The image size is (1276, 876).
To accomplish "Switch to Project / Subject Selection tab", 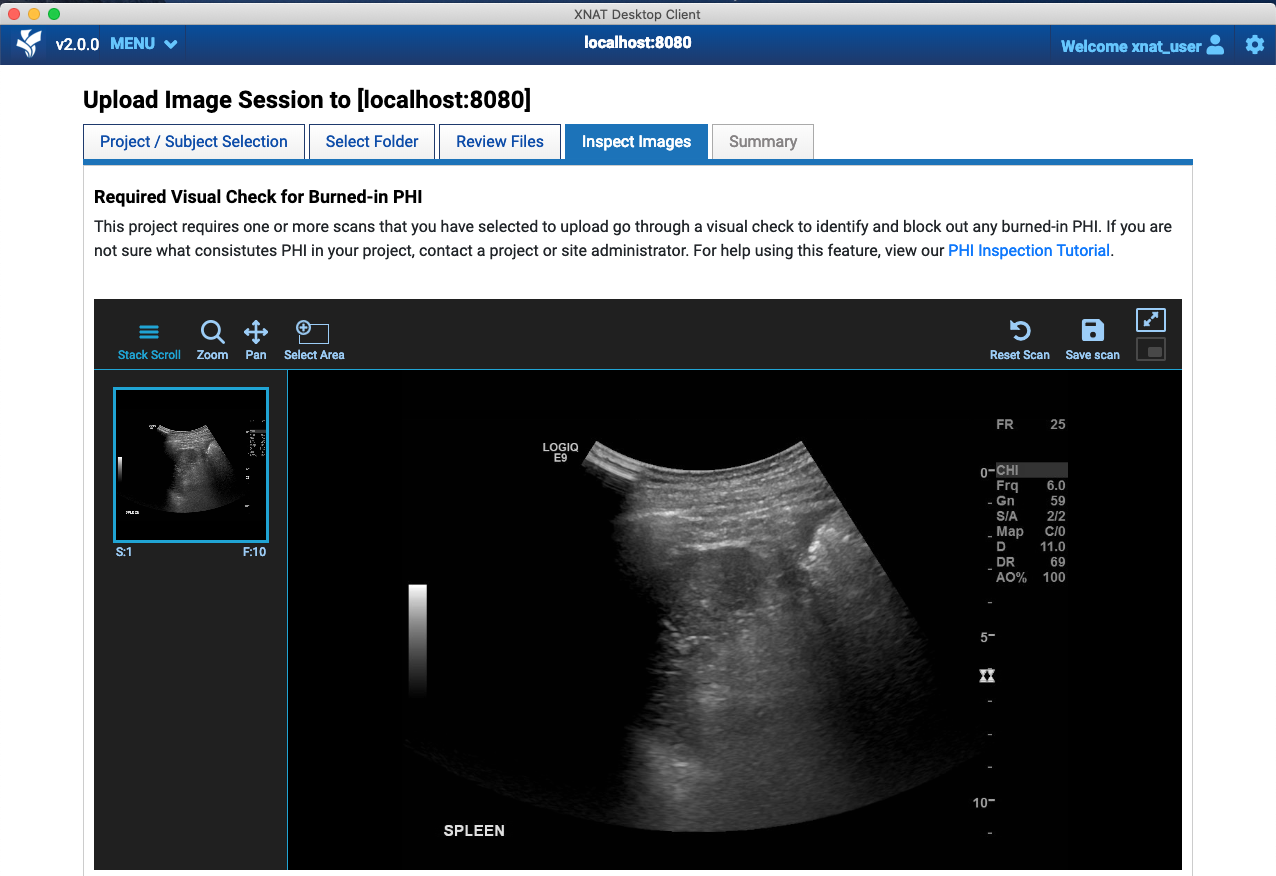I will coord(193,142).
